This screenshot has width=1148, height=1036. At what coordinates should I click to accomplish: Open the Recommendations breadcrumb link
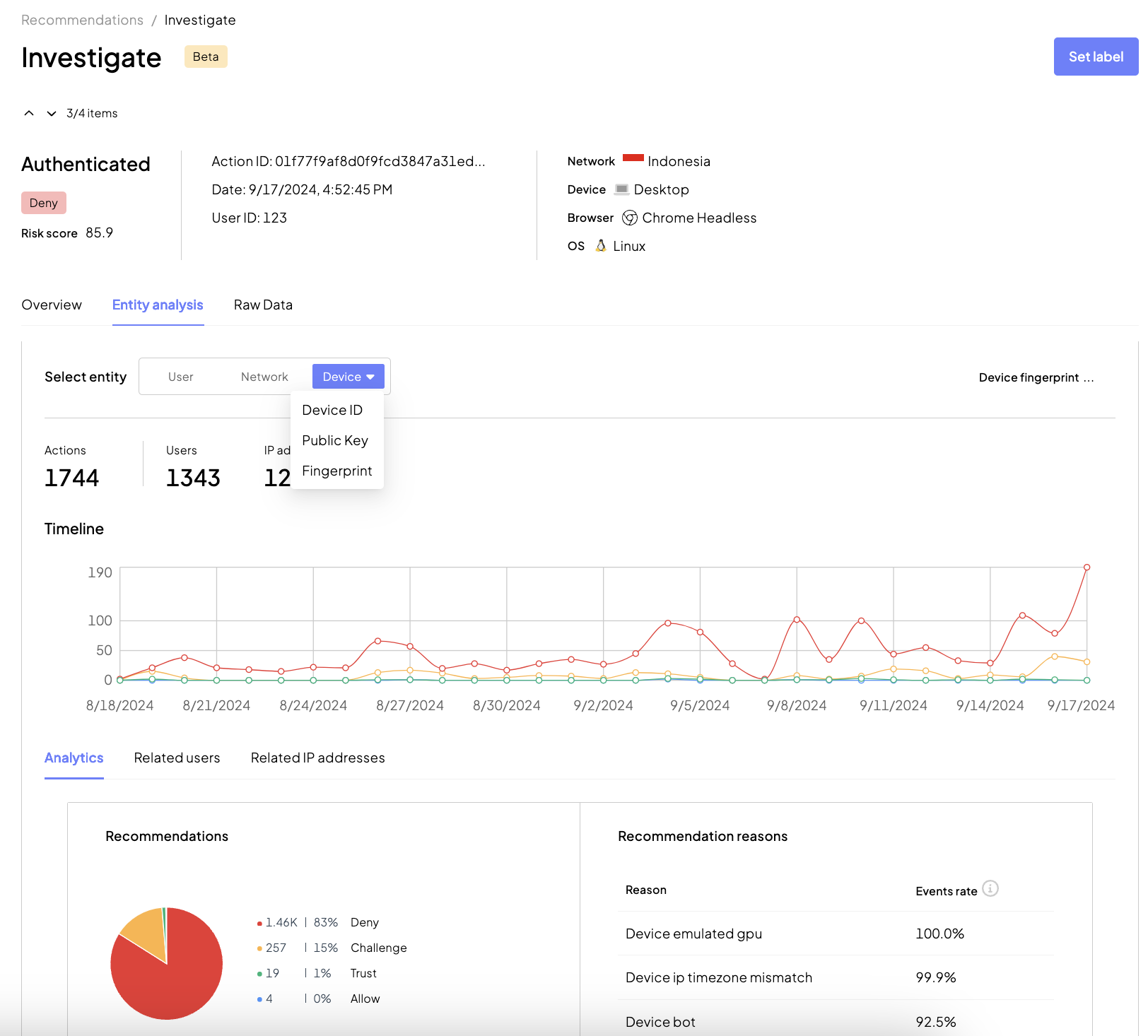[x=82, y=20]
